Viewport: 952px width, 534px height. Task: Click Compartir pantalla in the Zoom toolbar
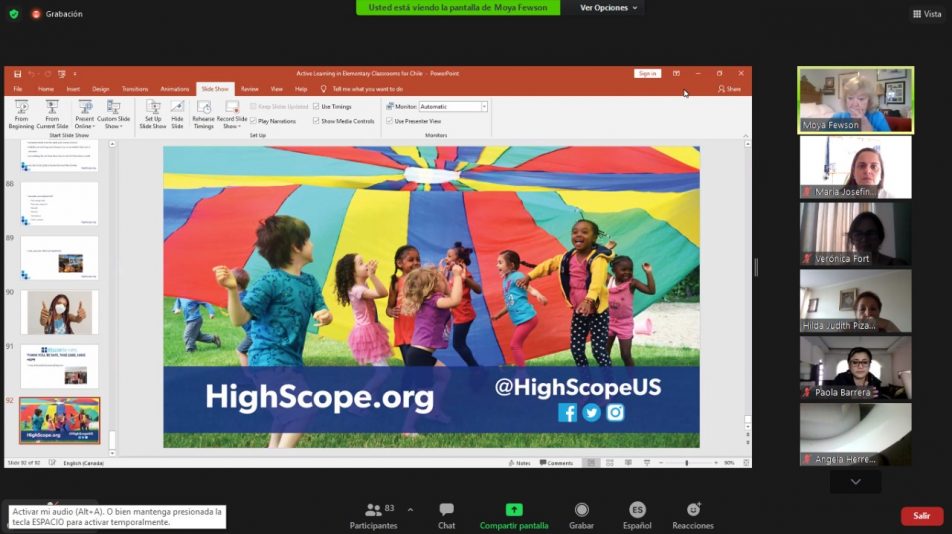pos(514,516)
